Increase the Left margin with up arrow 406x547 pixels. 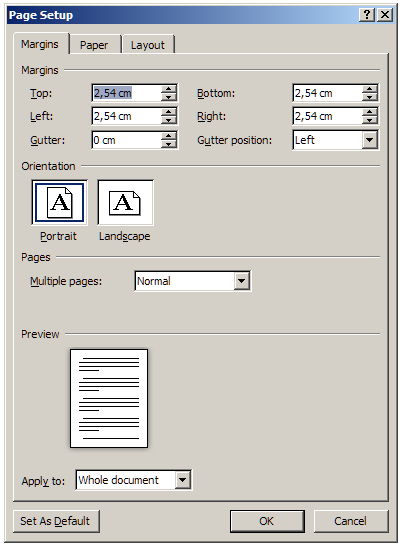[169, 112]
